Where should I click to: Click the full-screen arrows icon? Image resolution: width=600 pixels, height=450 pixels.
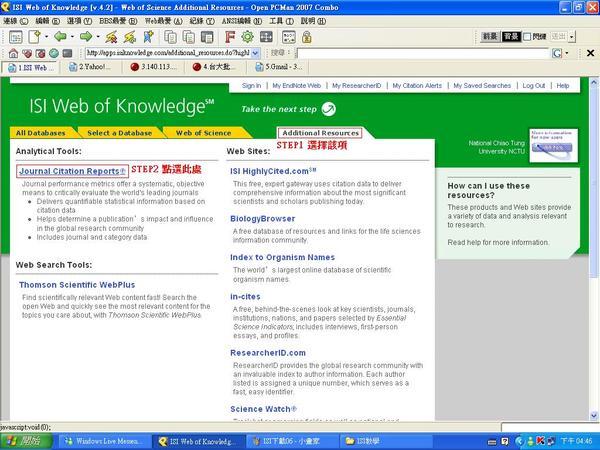pyautogui.click(x=266, y=37)
